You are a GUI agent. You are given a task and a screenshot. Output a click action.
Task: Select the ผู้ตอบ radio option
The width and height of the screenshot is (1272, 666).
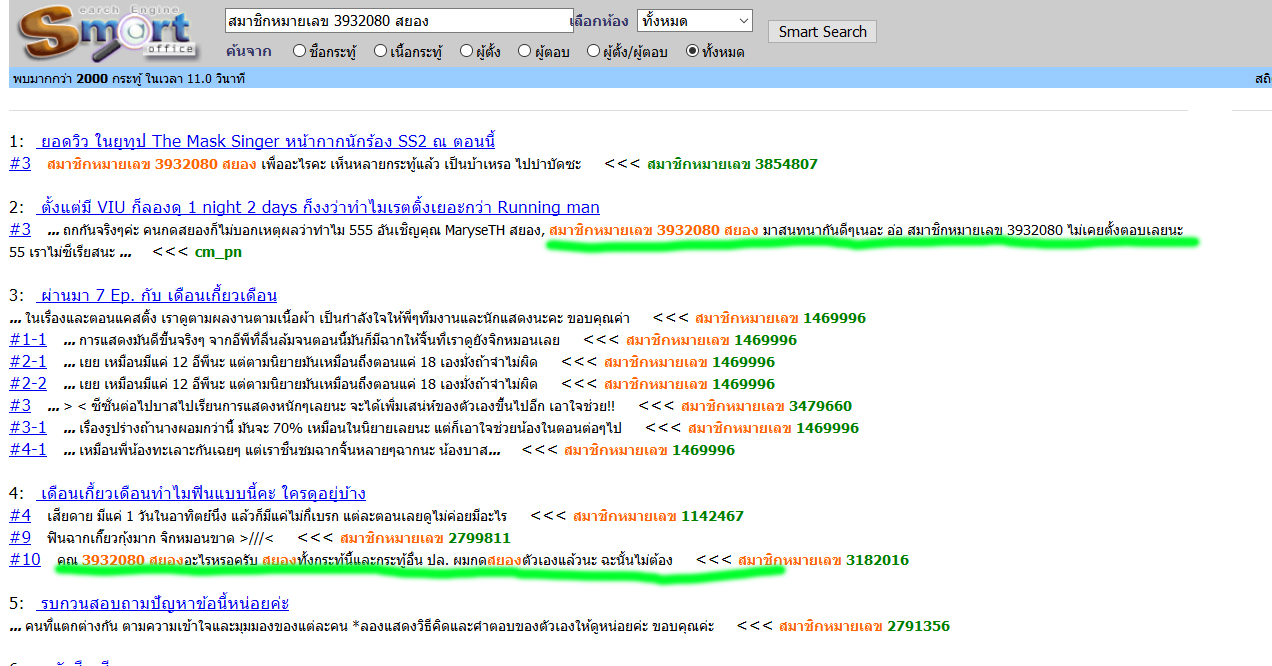coord(525,51)
